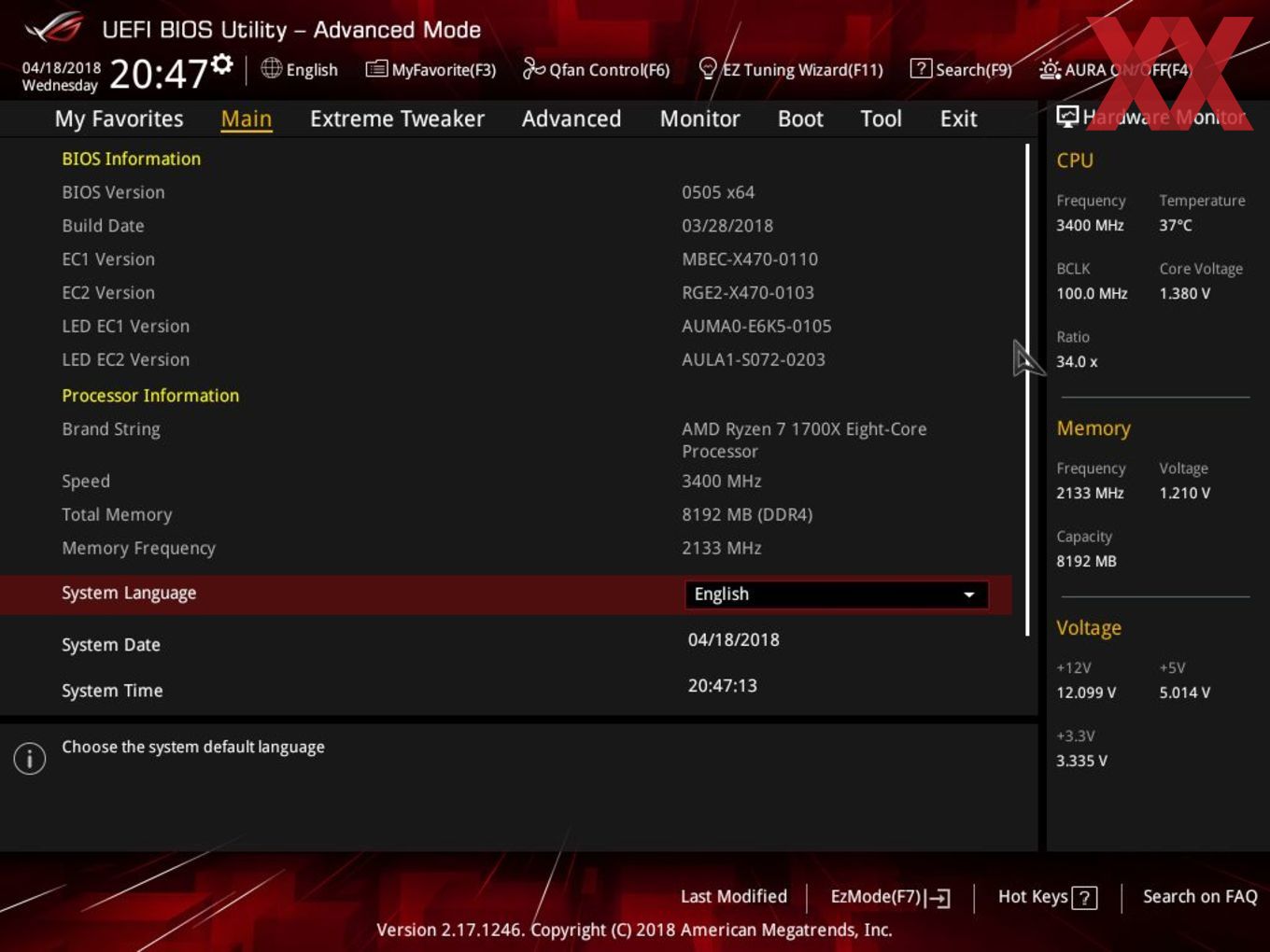The image size is (1270, 952).
Task: Click the settings gear next to the clock
Action: pyautogui.click(x=222, y=63)
